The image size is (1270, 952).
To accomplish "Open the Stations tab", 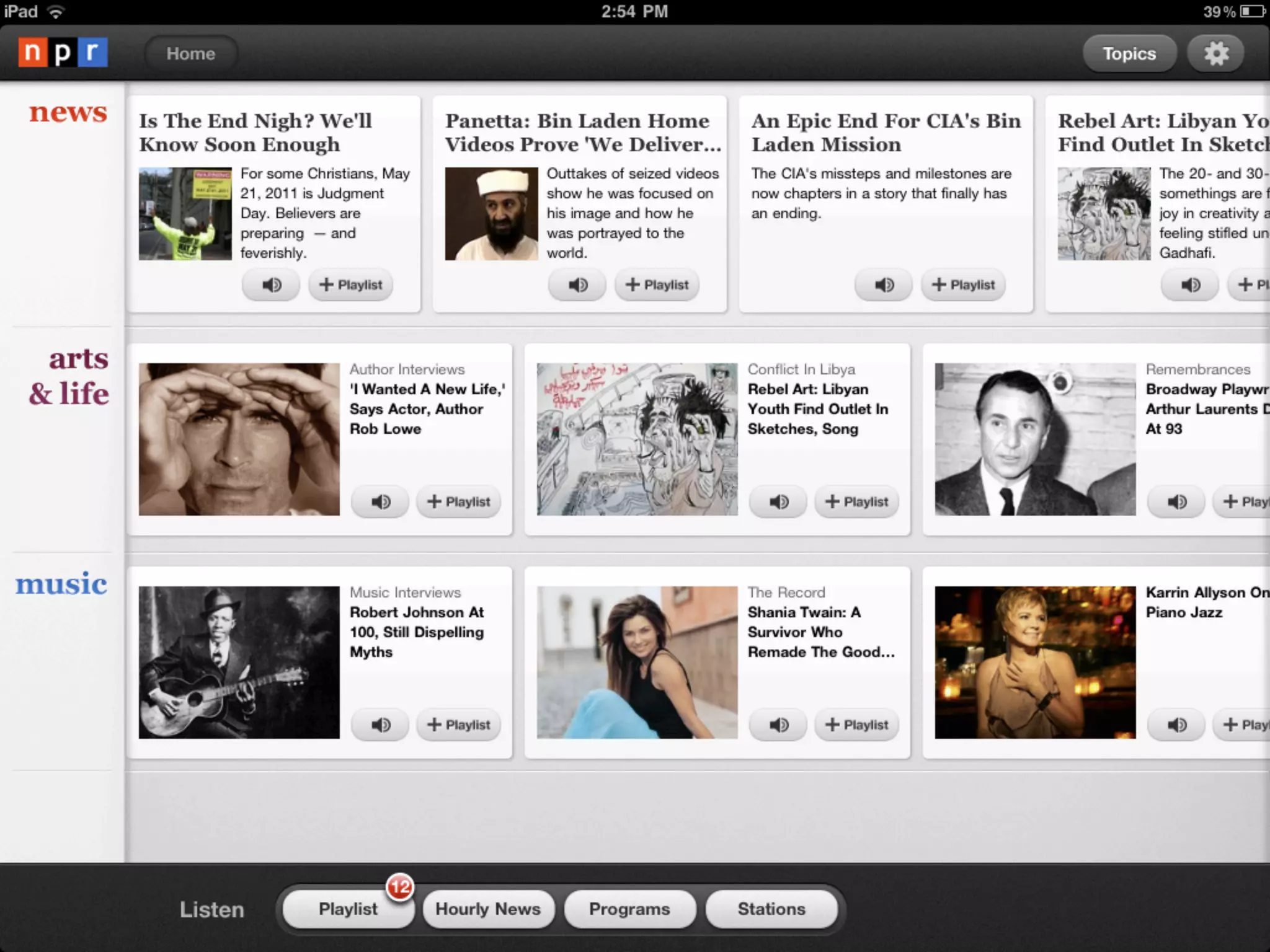I will (x=771, y=909).
